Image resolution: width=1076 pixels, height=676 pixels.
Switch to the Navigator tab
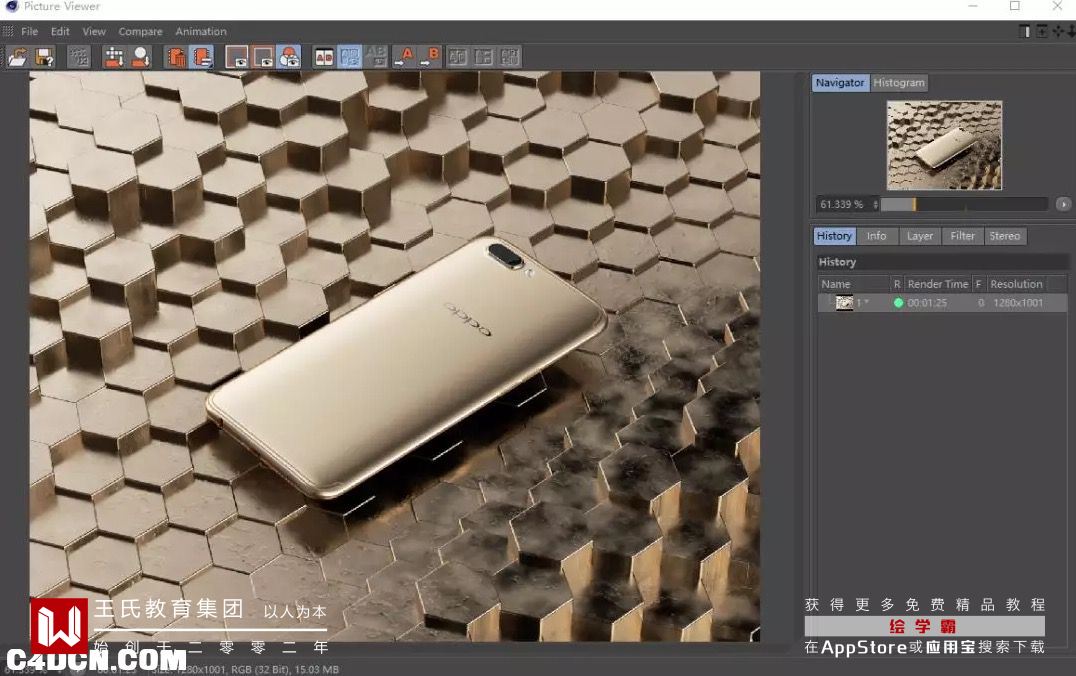tap(840, 82)
